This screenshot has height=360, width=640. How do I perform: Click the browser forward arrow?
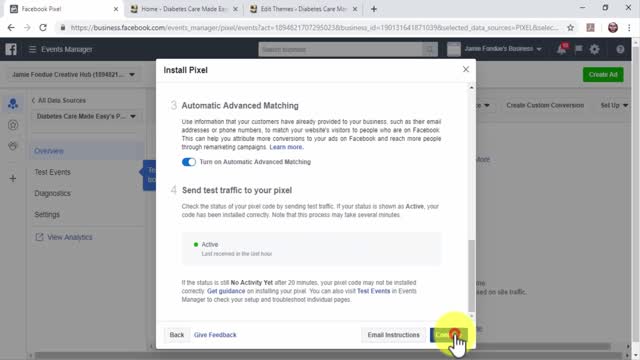click(27, 28)
